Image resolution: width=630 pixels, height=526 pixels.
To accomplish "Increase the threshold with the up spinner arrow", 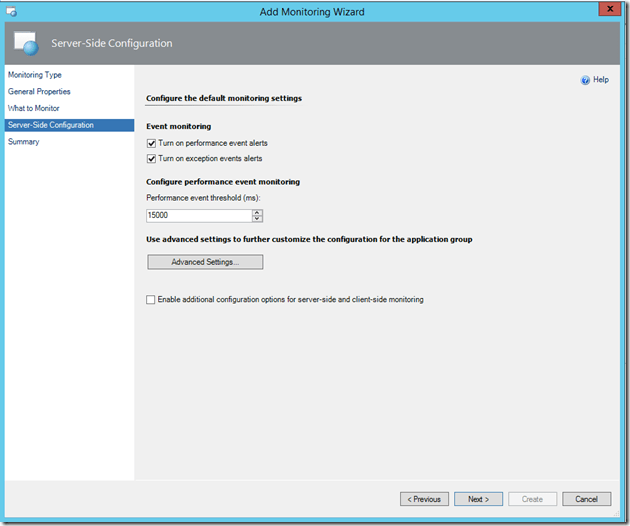I will click(257, 212).
